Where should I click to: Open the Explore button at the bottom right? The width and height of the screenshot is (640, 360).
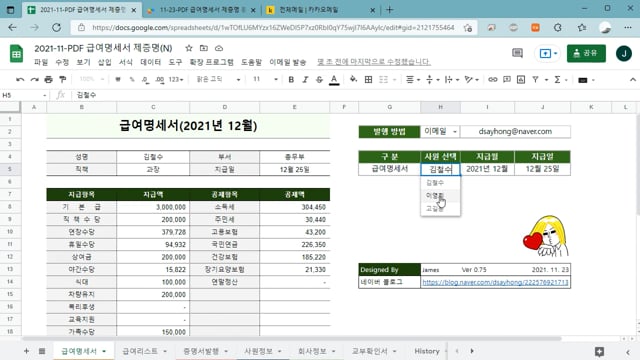(x=599, y=351)
